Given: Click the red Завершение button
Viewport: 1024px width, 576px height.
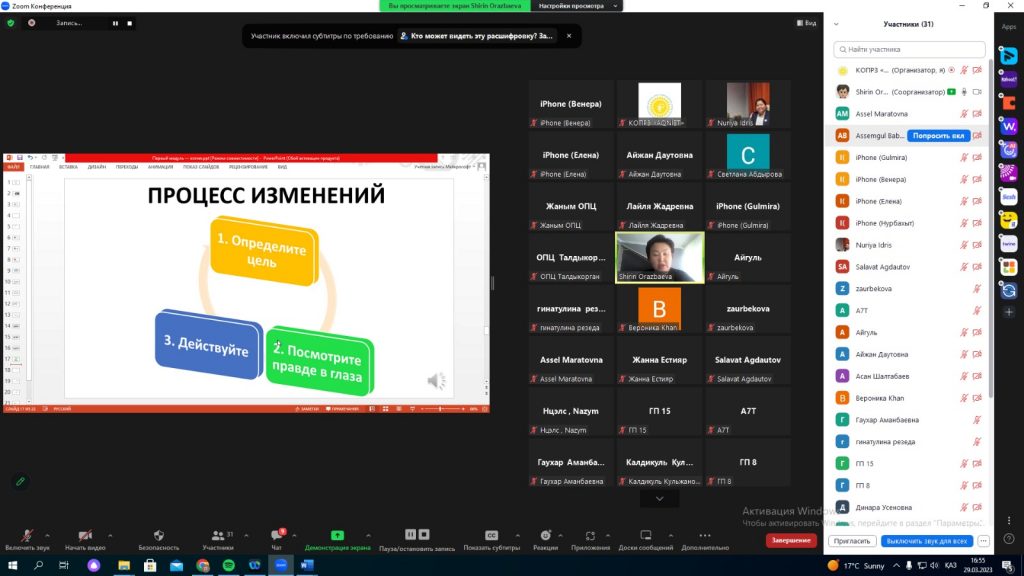Looking at the screenshot, I should tap(791, 541).
